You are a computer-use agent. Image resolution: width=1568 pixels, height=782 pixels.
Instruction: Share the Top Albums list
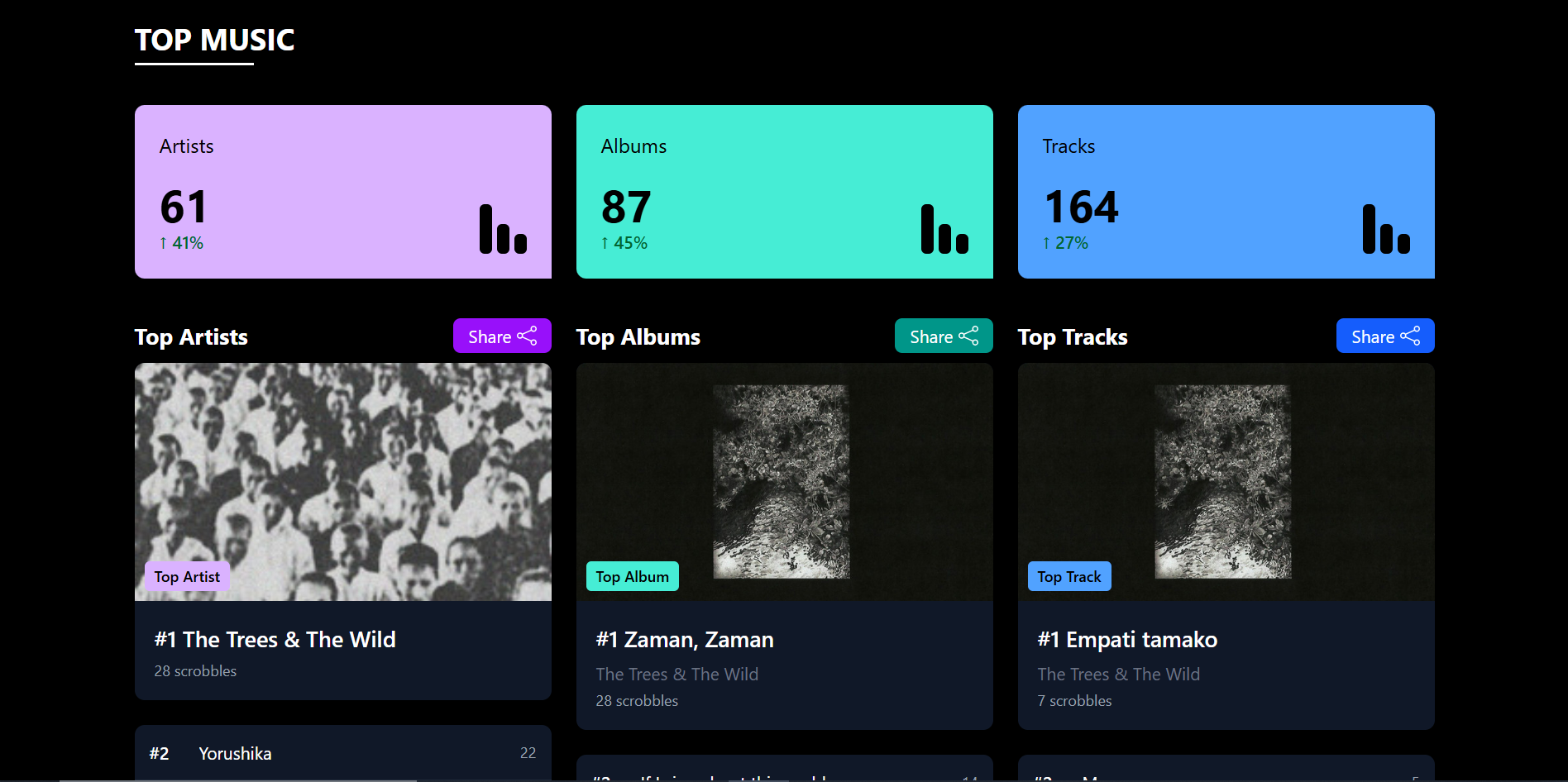coord(944,336)
